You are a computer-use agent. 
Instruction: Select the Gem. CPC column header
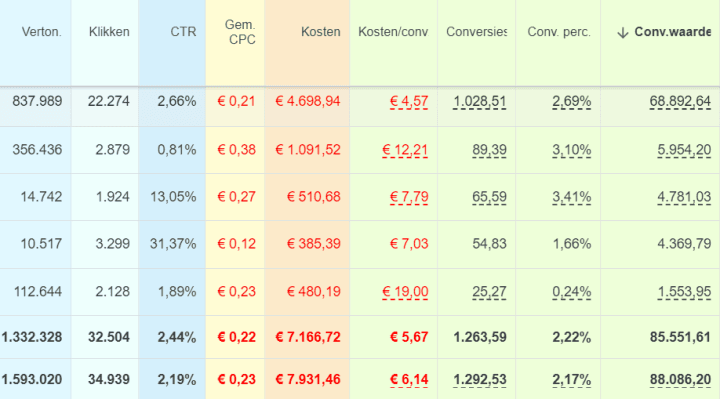240,32
